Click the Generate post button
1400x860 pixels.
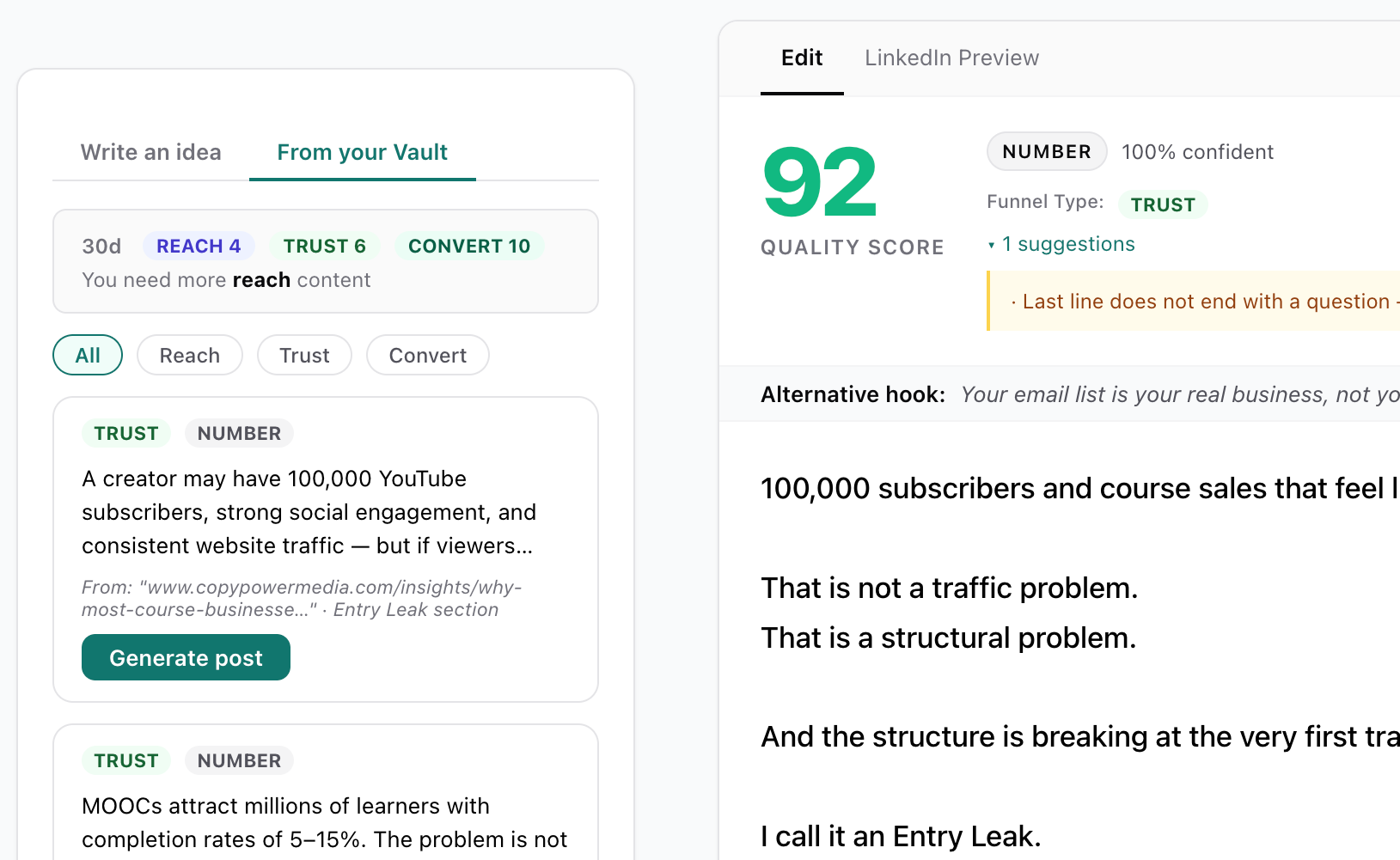[186, 657]
